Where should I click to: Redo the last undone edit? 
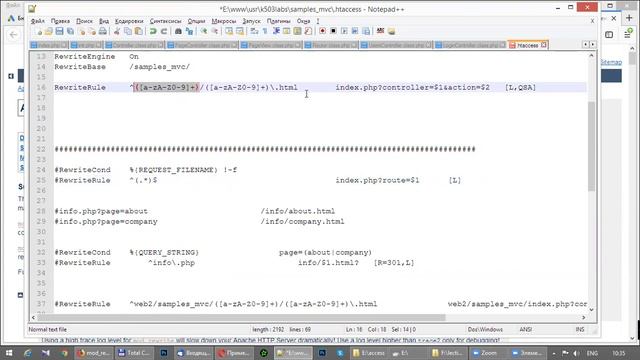(164, 31)
